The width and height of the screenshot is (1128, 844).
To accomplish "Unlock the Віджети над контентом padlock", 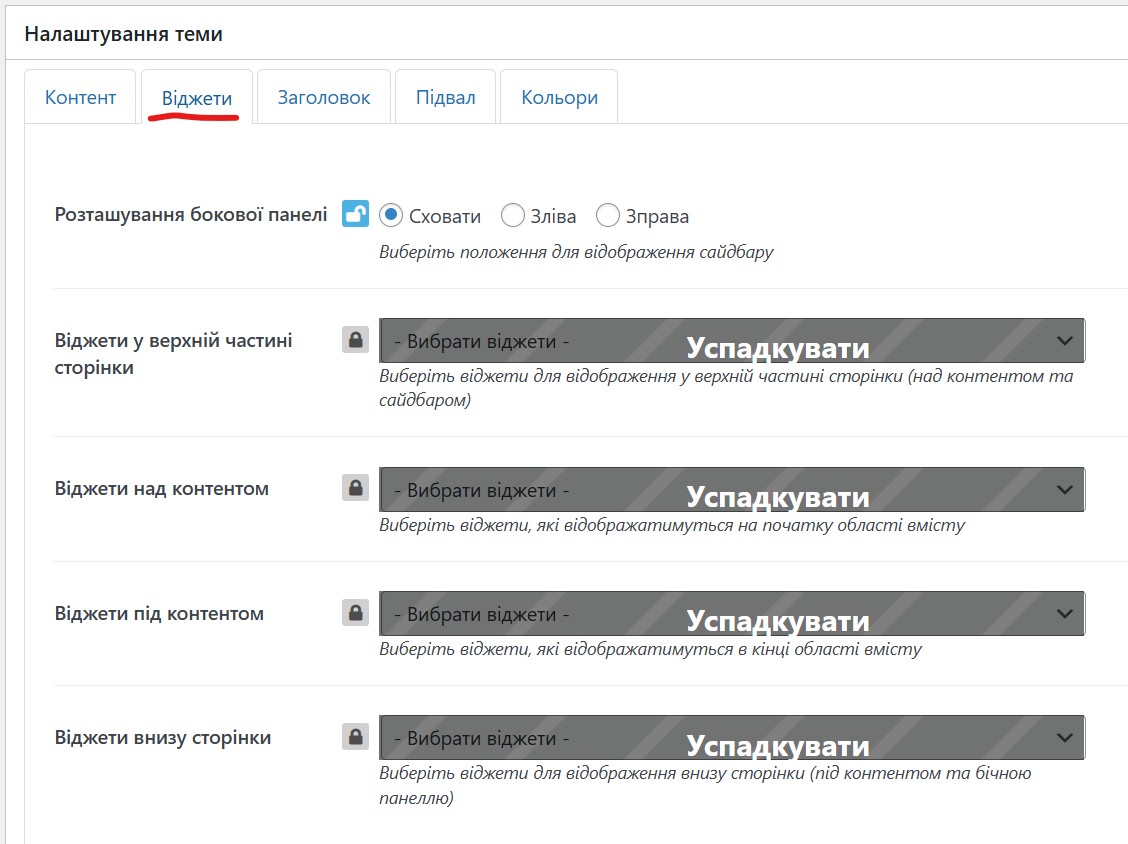I will tap(355, 488).
